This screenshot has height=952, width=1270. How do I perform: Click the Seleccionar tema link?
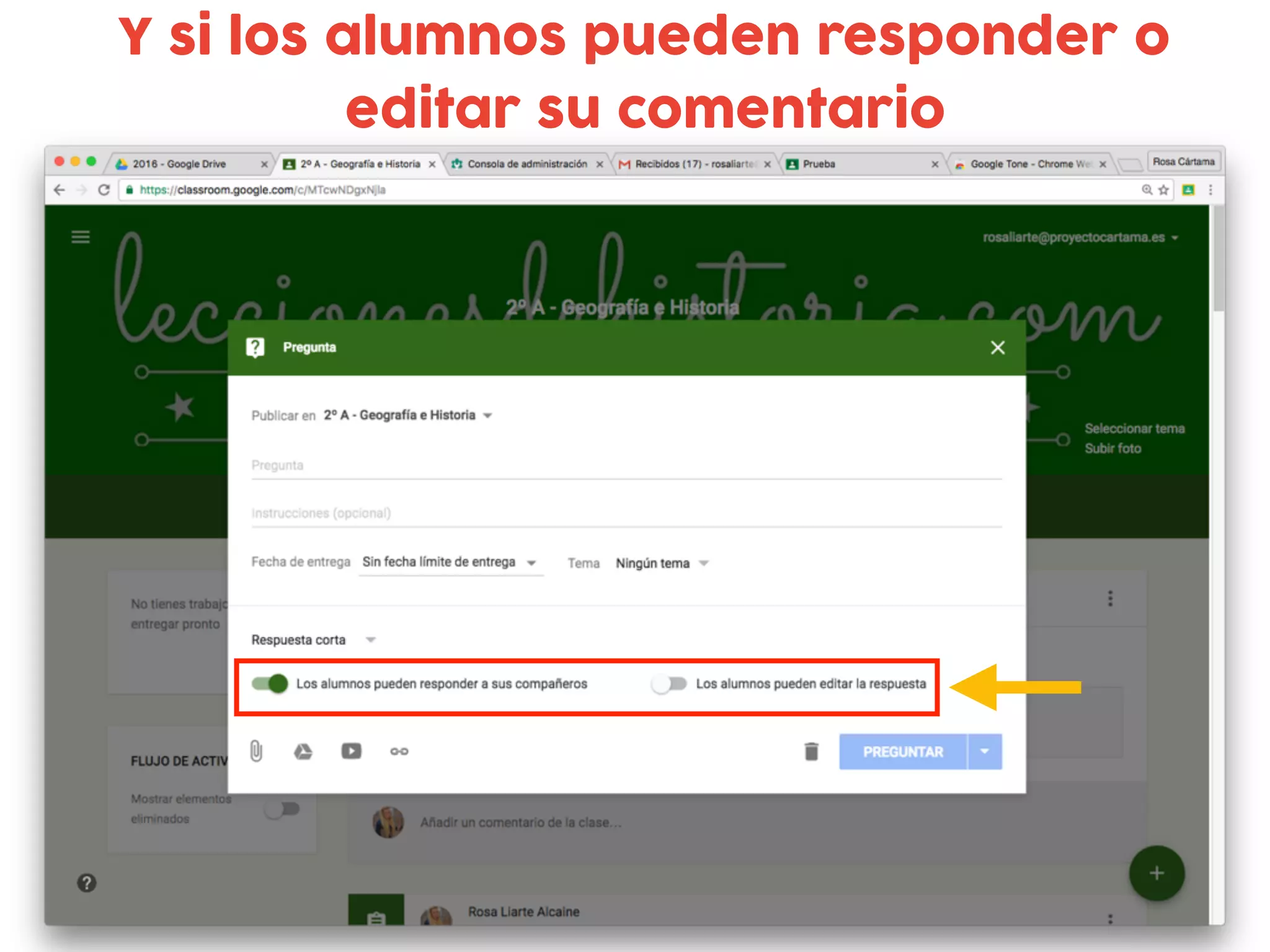pyautogui.click(x=1134, y=428)
